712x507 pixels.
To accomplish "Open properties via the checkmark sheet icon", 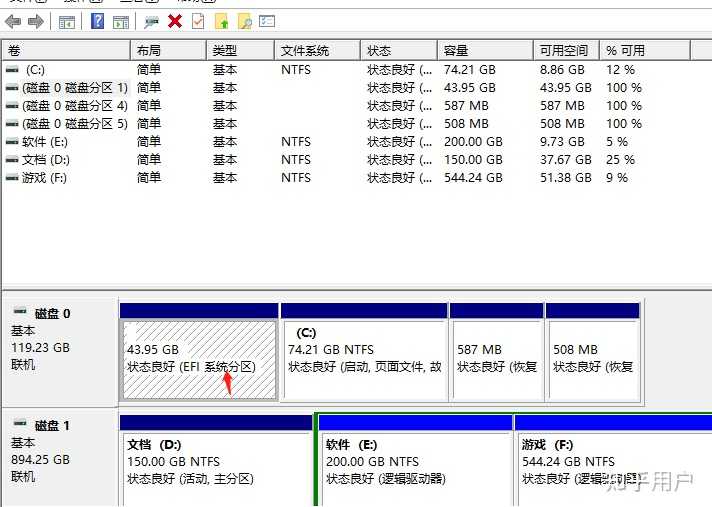I will click(198, 21).
